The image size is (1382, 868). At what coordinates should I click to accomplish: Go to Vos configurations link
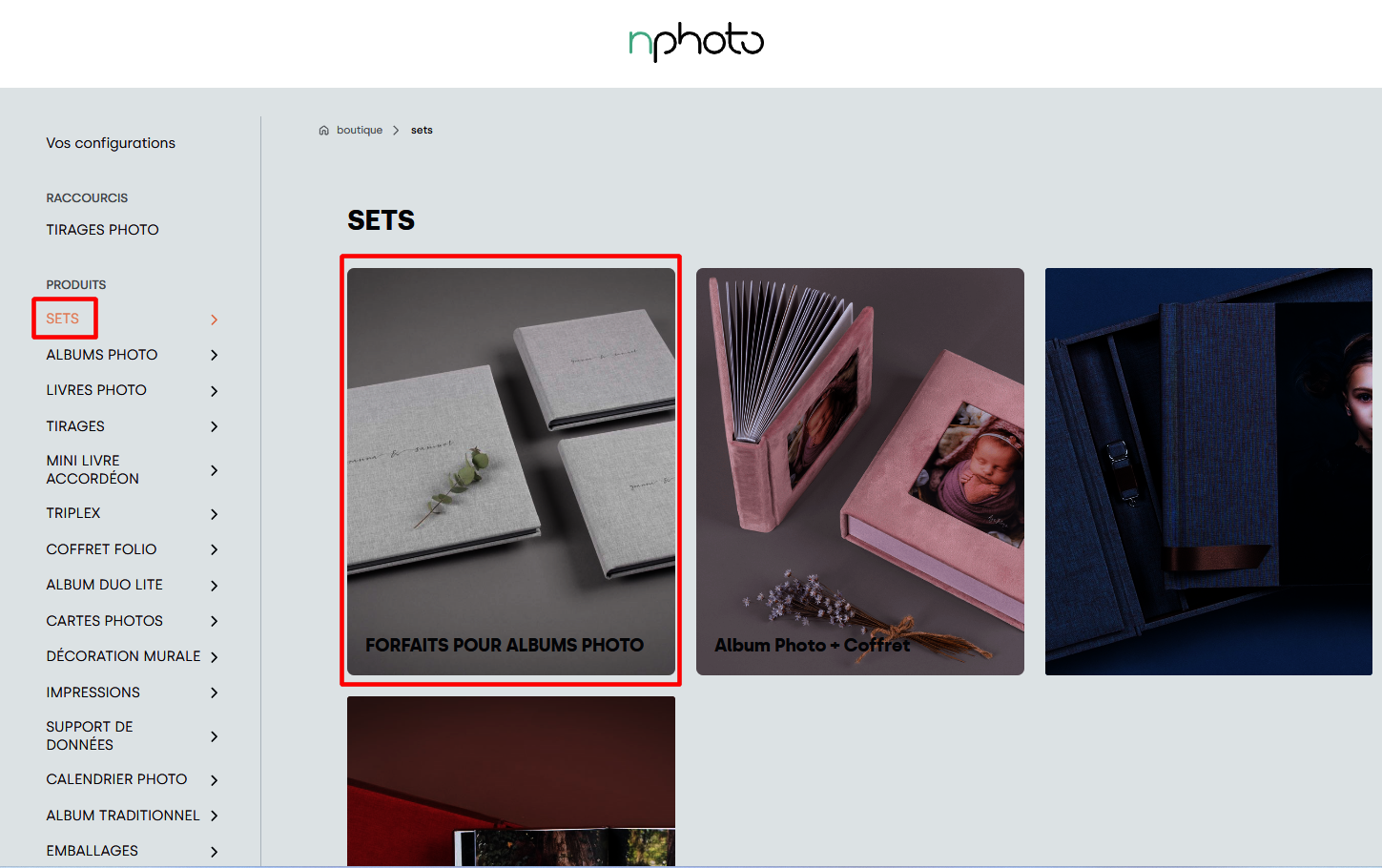111,143
